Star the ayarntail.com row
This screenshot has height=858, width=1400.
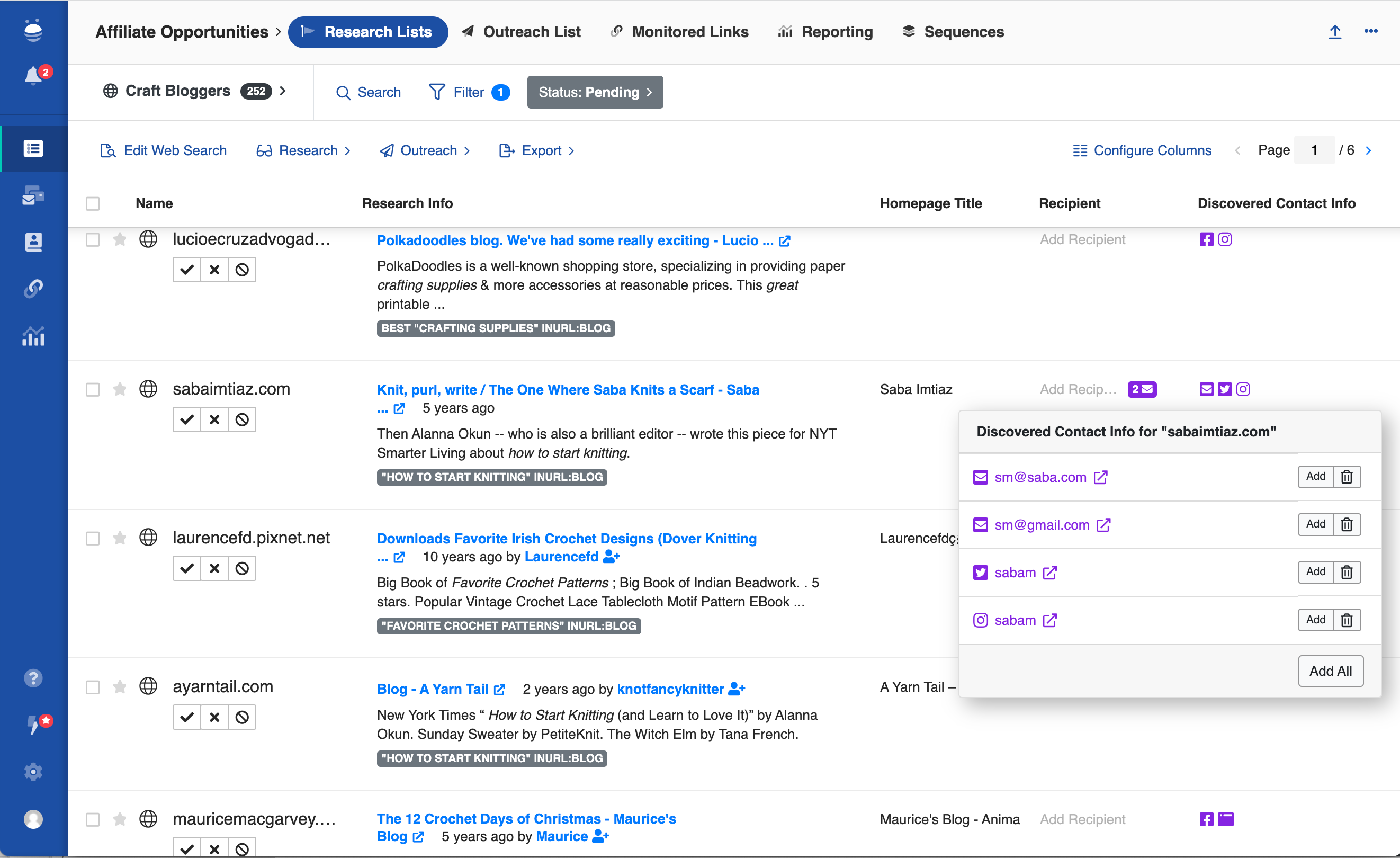coord(119,686)
